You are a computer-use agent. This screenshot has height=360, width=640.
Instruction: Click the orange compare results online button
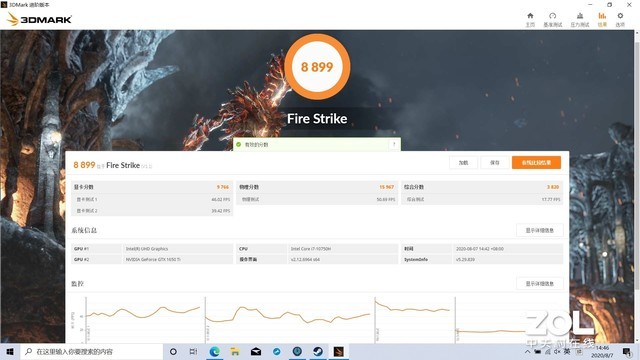coord(536,162)
